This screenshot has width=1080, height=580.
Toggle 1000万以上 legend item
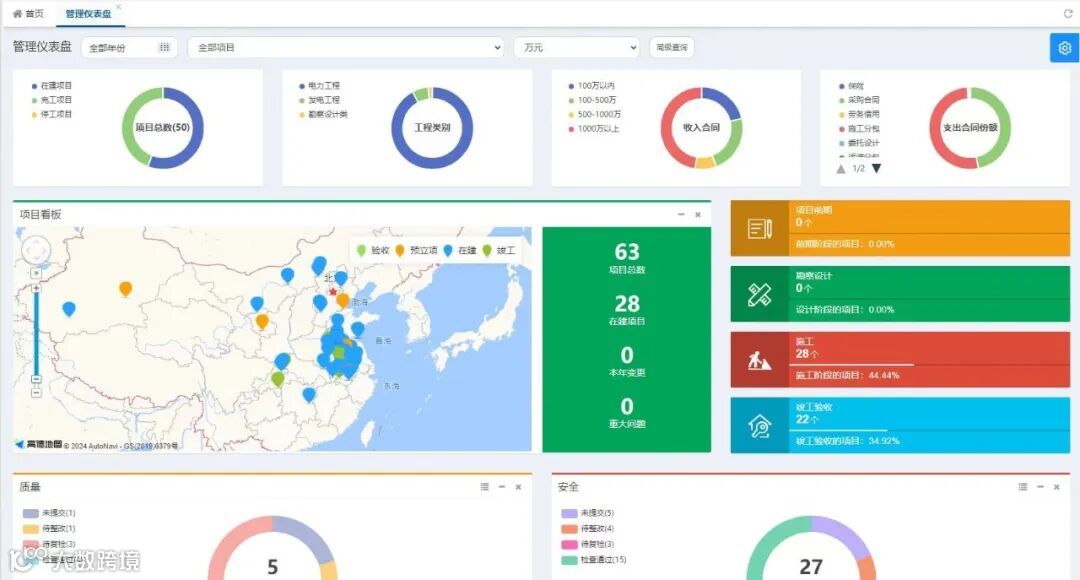tap(594, 129)
